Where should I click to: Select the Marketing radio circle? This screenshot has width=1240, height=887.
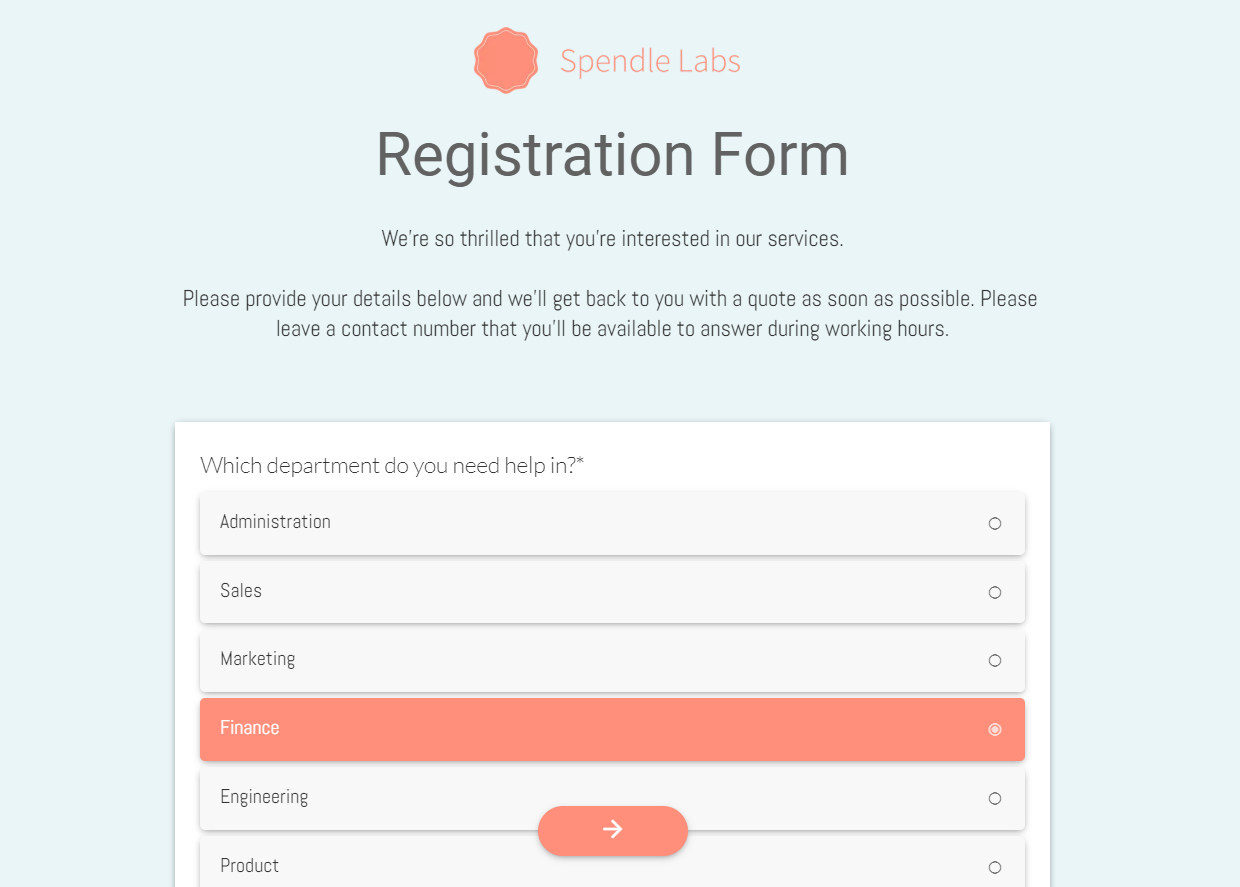pos(995,660)
